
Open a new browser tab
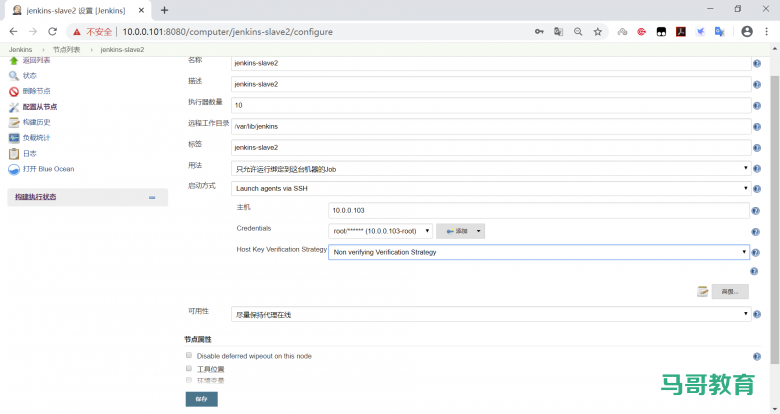pos(164,10)
